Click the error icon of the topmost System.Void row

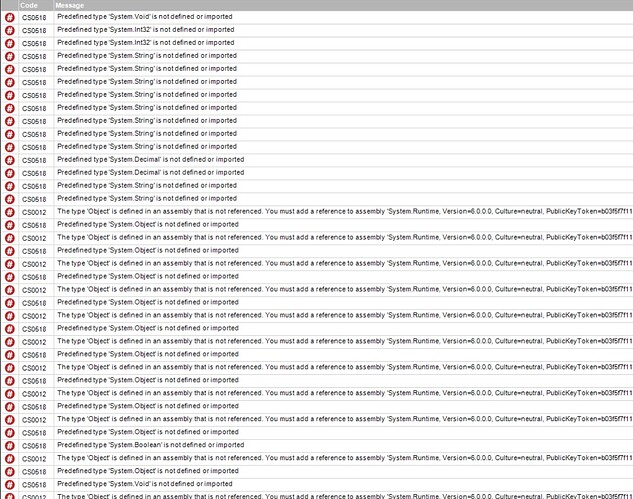pos(10,17)
